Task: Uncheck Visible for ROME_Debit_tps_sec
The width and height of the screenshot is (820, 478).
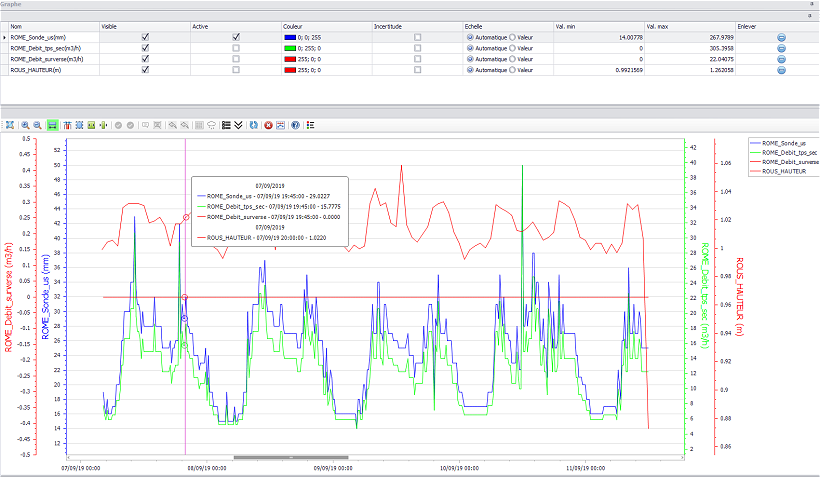Action: (x=146, y=47)
